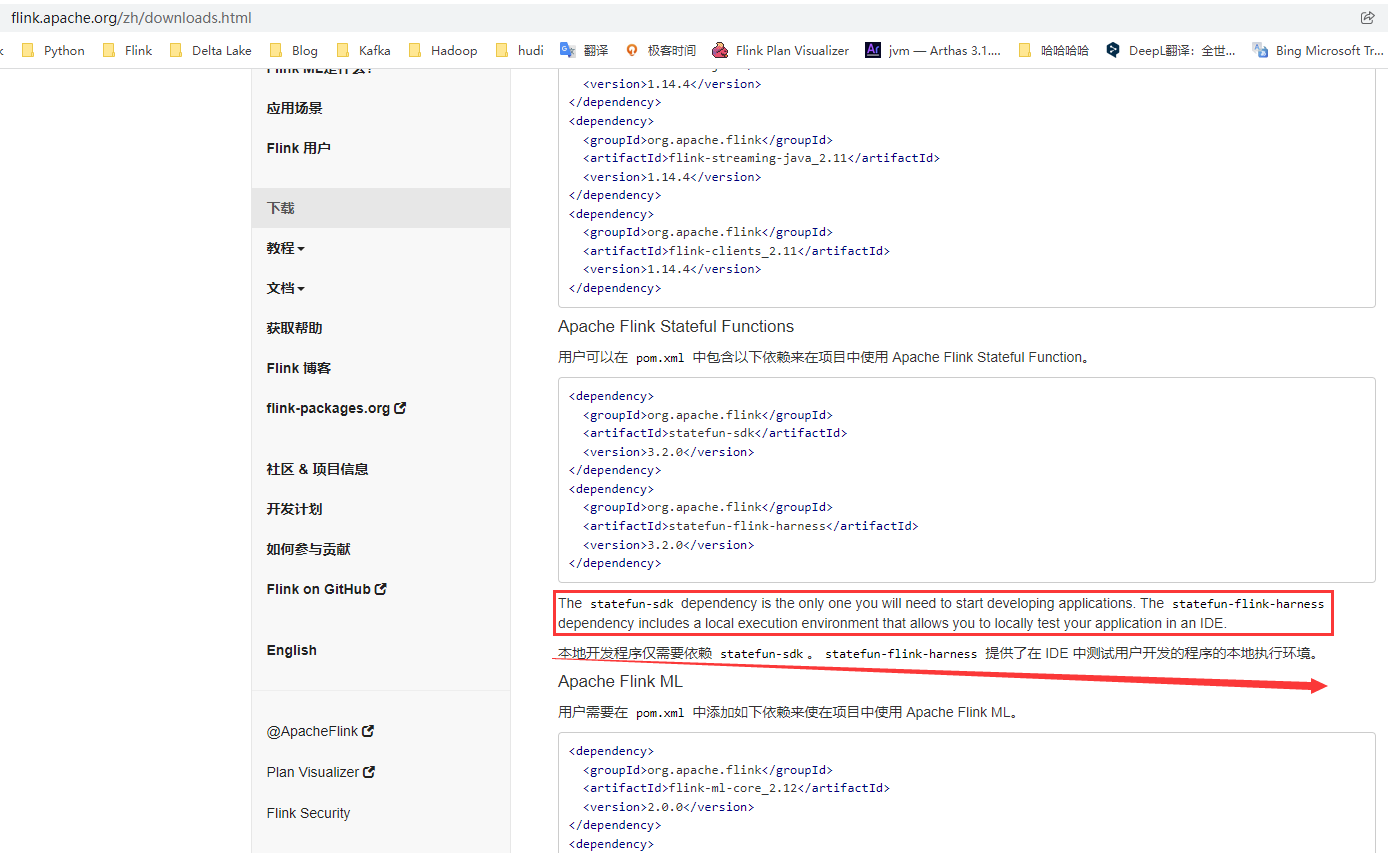Open the 开发计划 sidebar link
The width and height of the screenshot is (1388, 853).
click(x=294, y=509)
